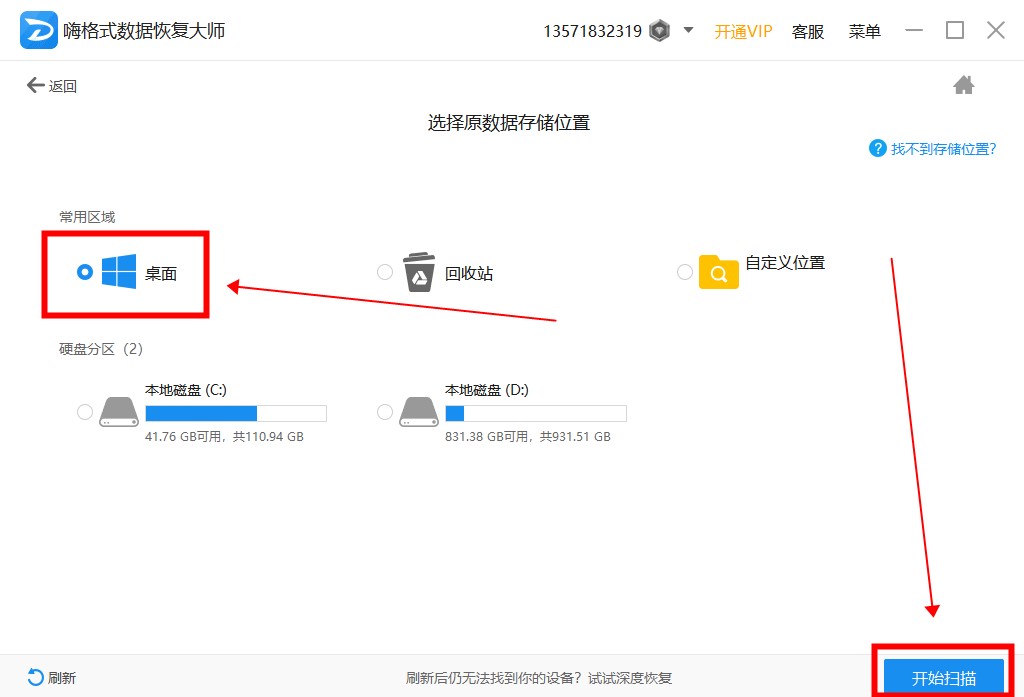
Task: Select the 桌面 radio button
Action: tap(85, 271)
